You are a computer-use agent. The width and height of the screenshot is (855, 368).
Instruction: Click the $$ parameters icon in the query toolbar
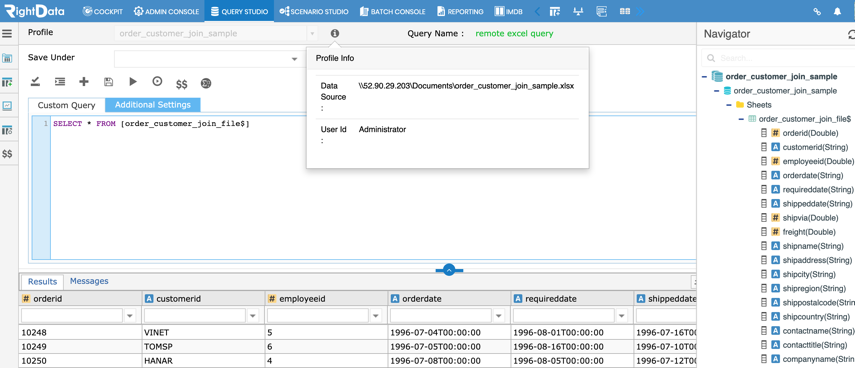(182, 84)
